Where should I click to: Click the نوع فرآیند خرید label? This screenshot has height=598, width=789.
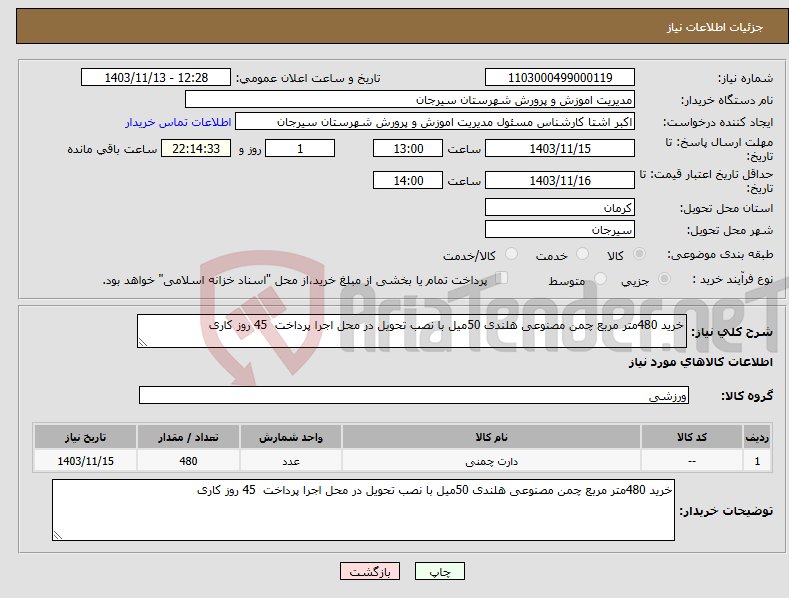733,279
